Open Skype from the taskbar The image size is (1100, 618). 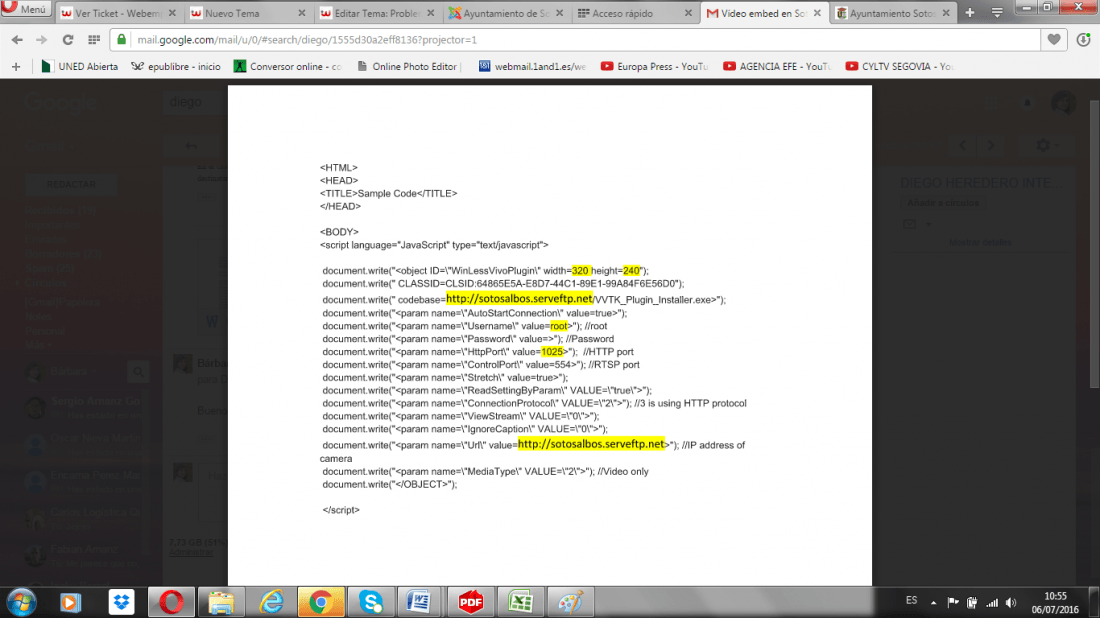click(370, 603)
